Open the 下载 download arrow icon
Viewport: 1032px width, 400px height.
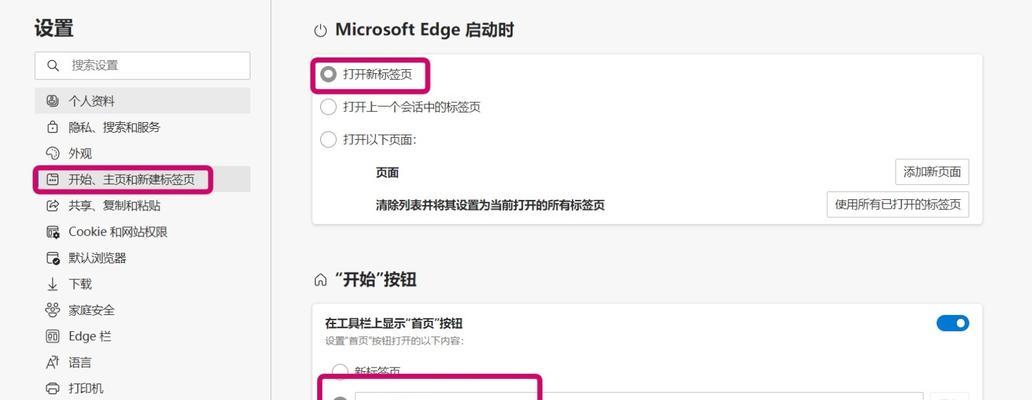point(53,284)
